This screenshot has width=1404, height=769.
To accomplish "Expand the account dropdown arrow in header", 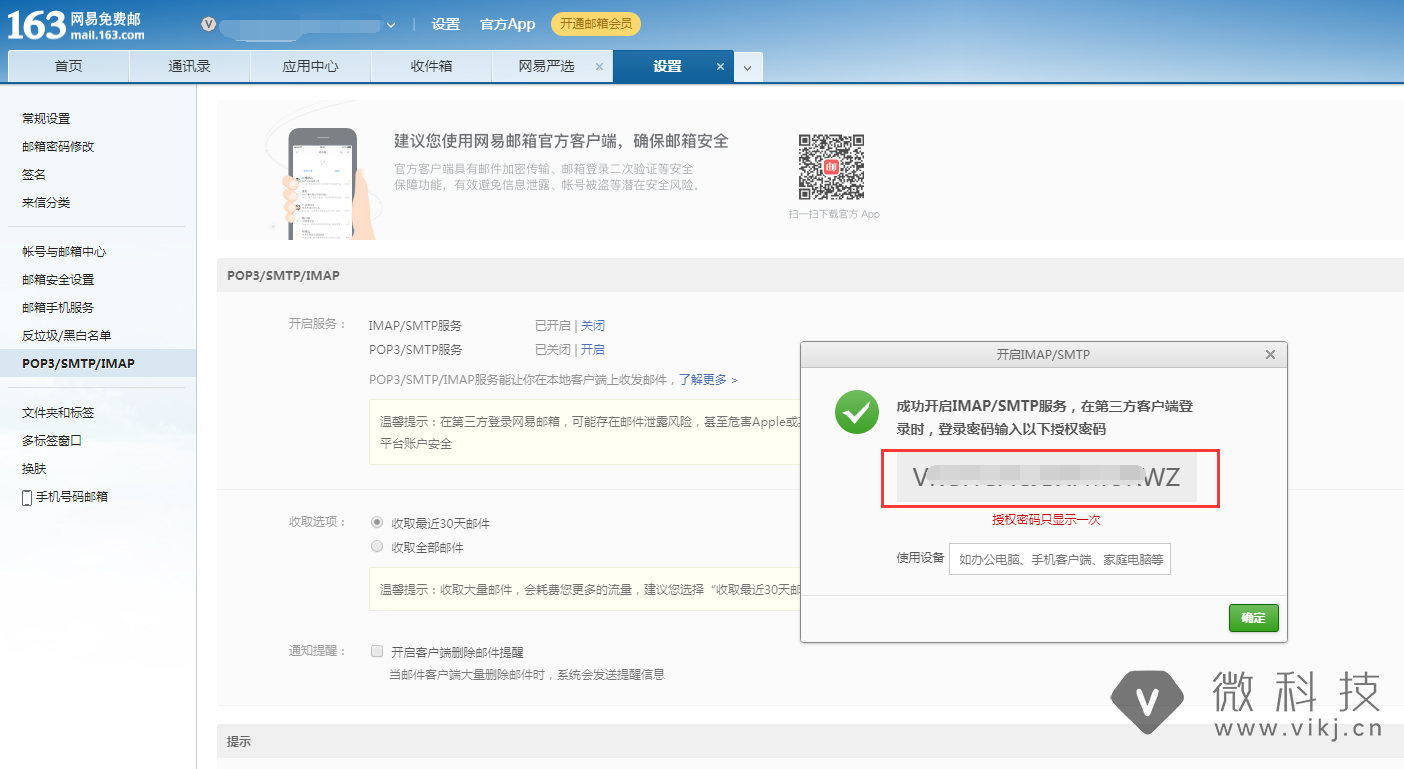I will (x=391, y=25).
